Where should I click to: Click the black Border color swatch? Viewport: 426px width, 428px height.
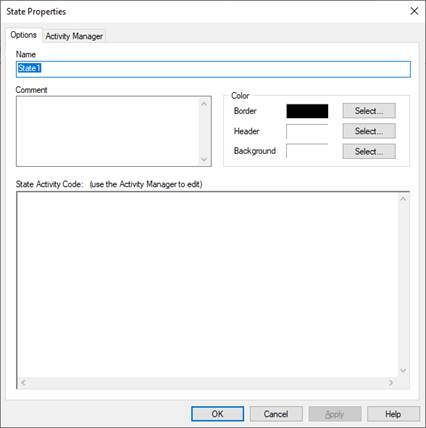coord(307,111)
